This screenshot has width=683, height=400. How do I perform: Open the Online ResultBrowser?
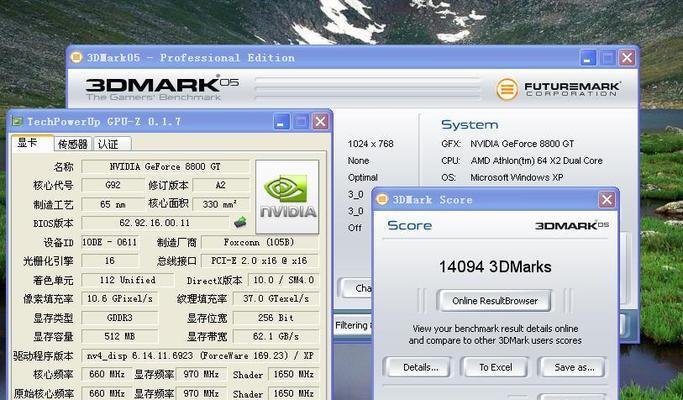point(494,301)
